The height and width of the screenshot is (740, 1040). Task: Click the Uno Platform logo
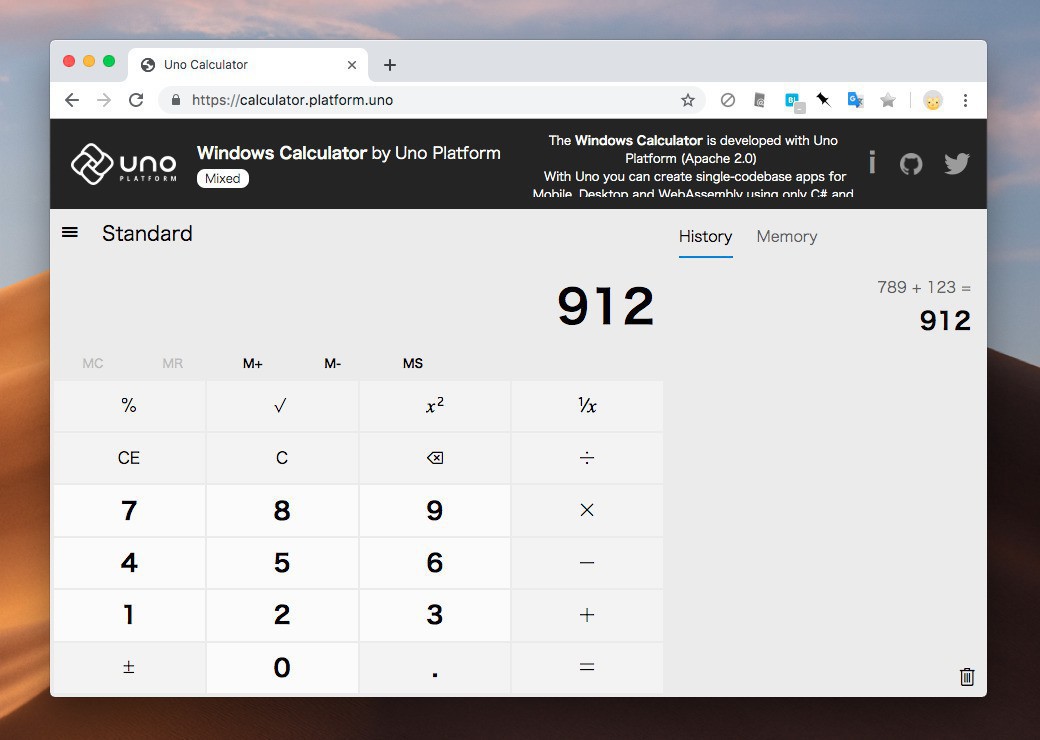click(124, 164)
